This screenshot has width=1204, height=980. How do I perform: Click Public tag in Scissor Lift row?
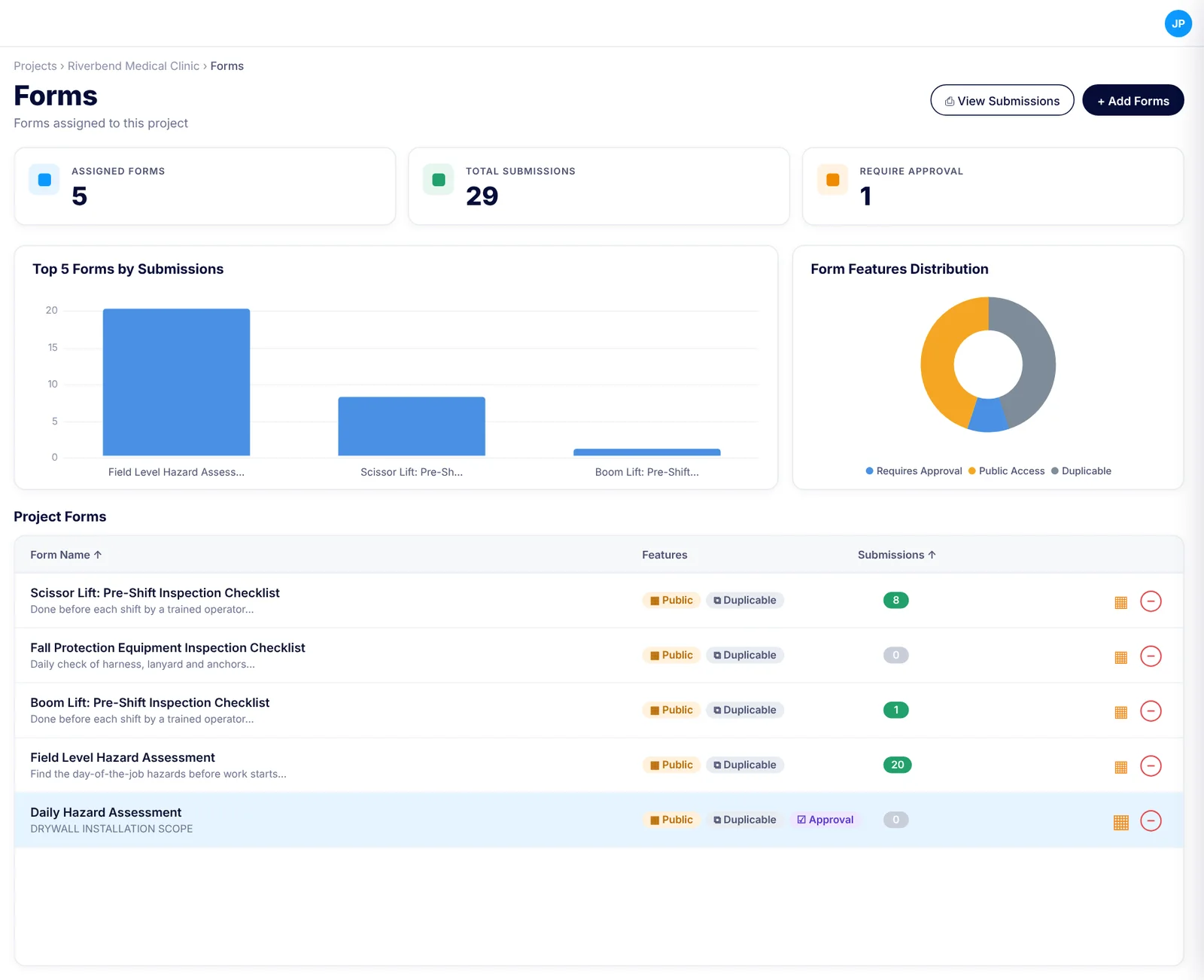pyautogui.click(x=671, y=600)
